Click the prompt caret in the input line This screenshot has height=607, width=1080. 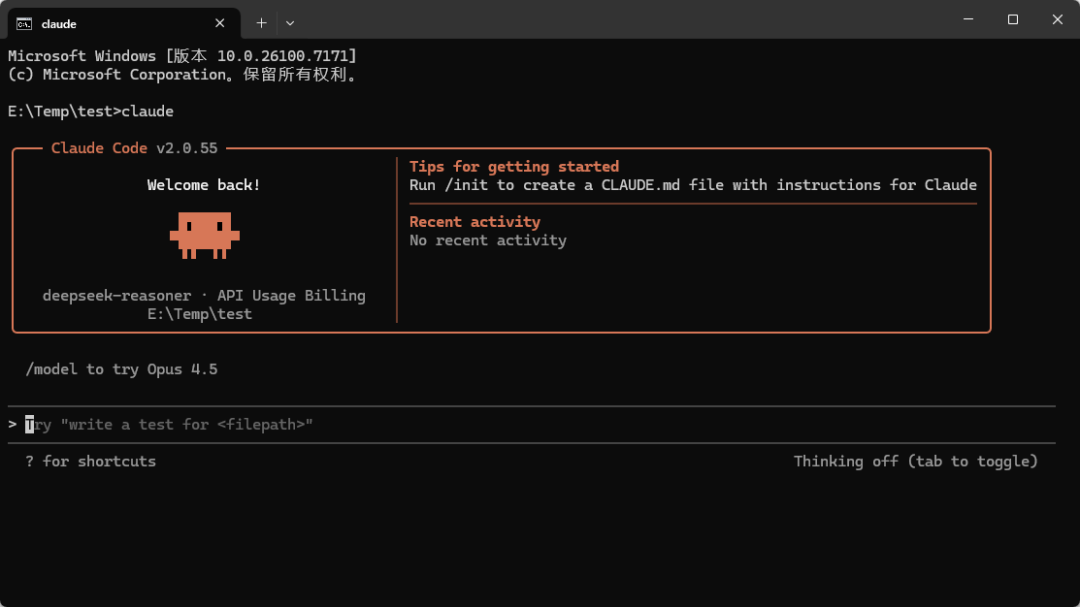coord(14,424)
